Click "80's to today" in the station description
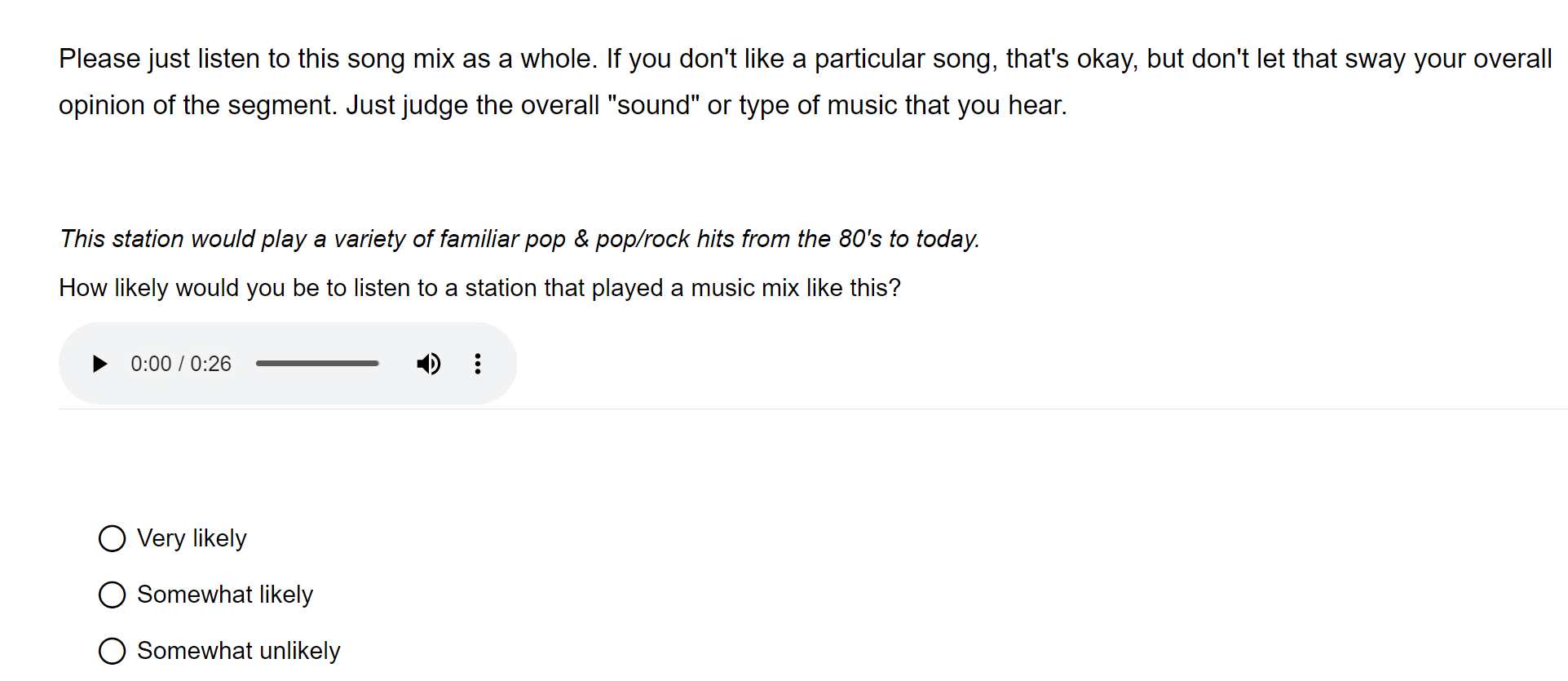Screen dimensions: 1568x681 pyautogui.click(x=908, y=239)
